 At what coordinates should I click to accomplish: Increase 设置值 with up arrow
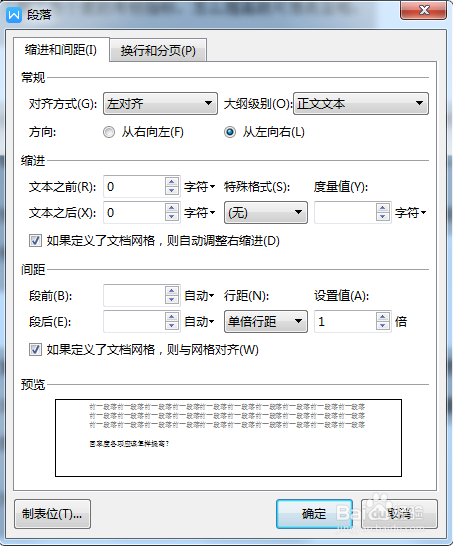pyautogui.click(x=383, y=317)
